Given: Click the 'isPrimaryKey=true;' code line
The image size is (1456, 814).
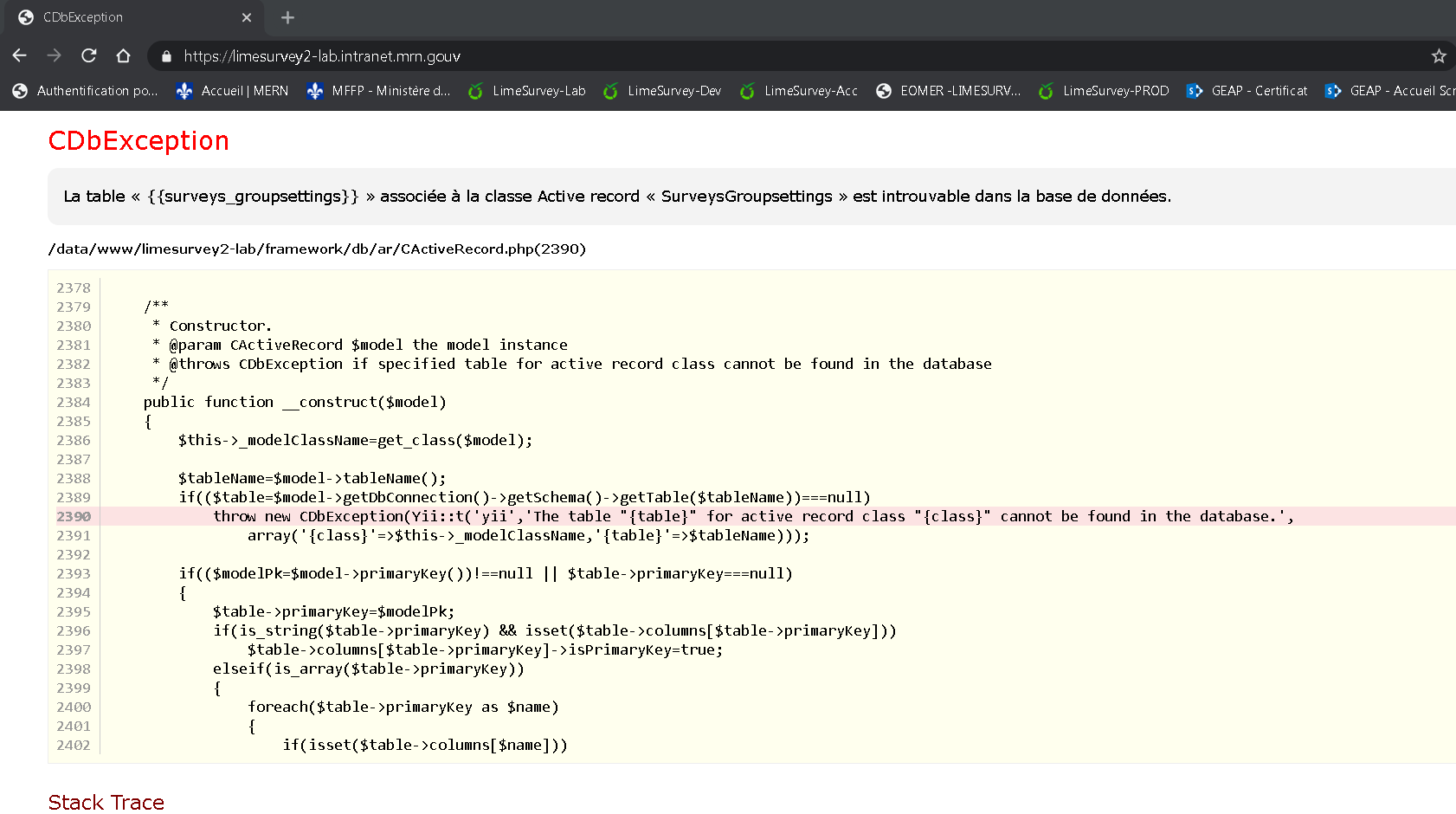Looking at the screenshot, I should click(x=486, y=649).
